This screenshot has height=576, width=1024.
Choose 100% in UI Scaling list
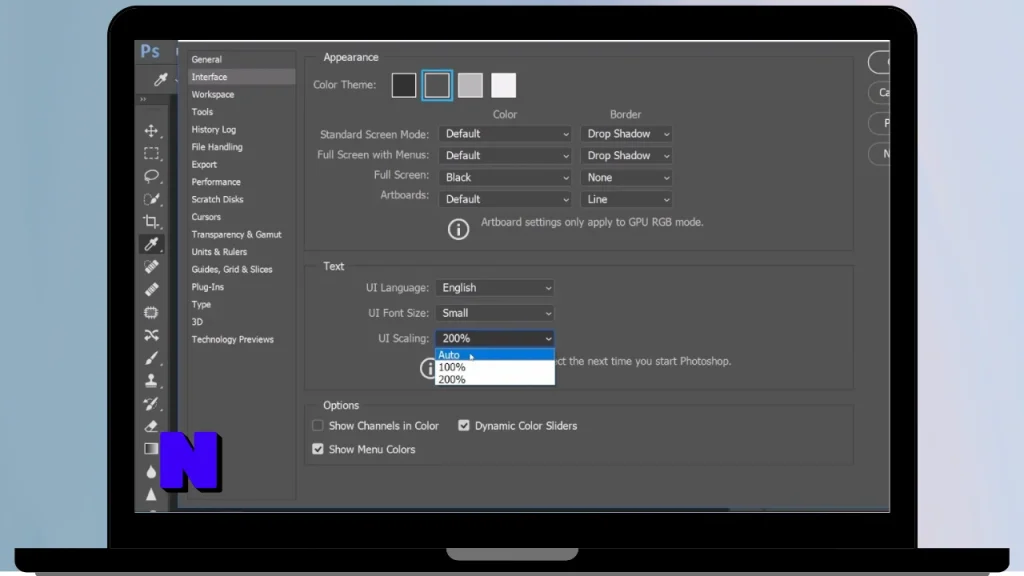pyautogui.click(x=494, y=367)
